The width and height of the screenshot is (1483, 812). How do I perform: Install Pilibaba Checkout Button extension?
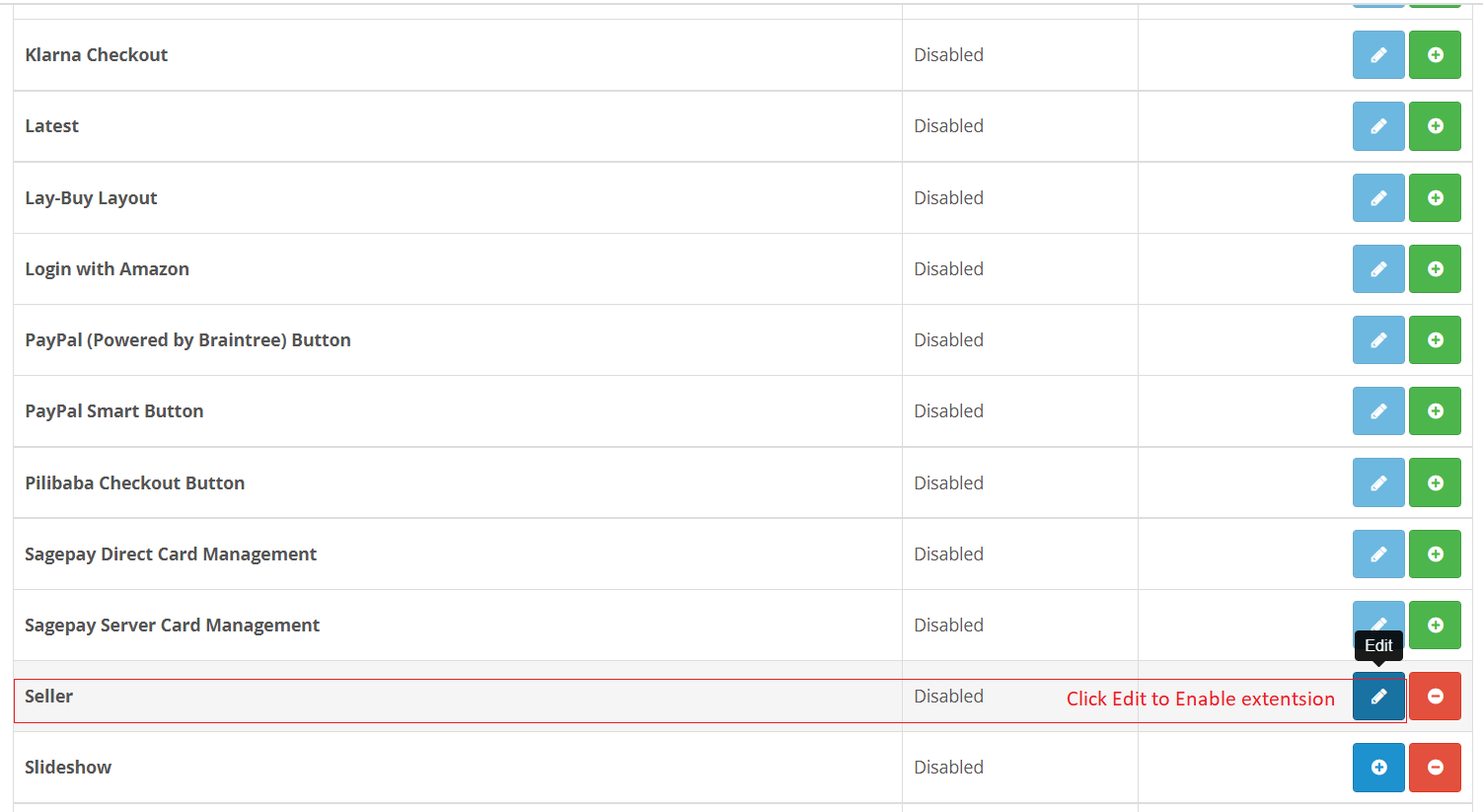tap(1435, 482)
